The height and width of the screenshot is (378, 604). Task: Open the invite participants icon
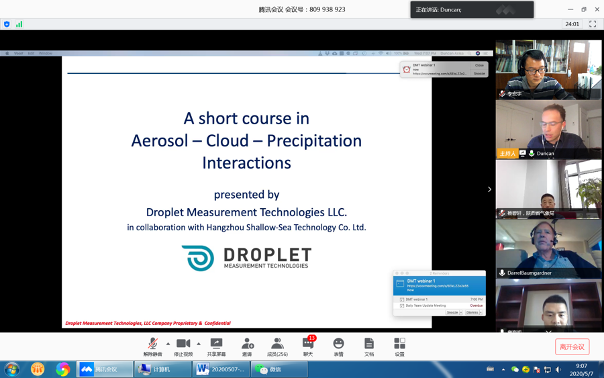pyautogui.click(x=247, y=346)
